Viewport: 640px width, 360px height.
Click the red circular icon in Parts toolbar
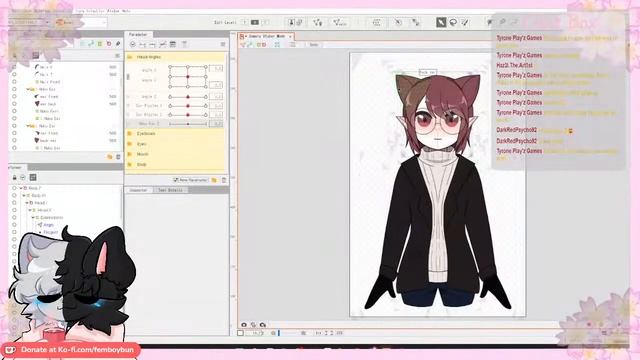(x=109, y=44)
